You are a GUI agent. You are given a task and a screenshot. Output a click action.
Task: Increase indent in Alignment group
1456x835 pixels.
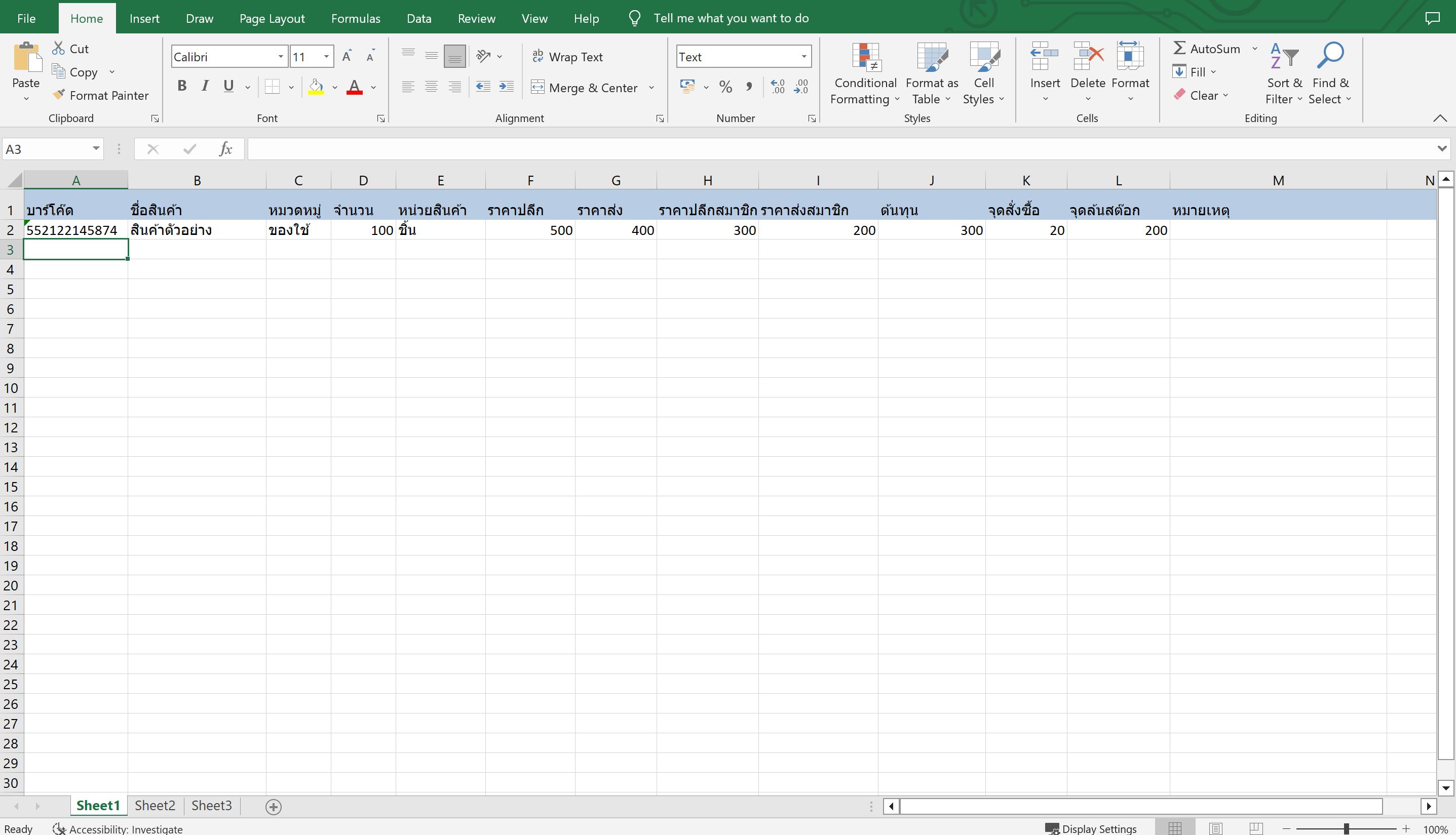pos(507,87)
